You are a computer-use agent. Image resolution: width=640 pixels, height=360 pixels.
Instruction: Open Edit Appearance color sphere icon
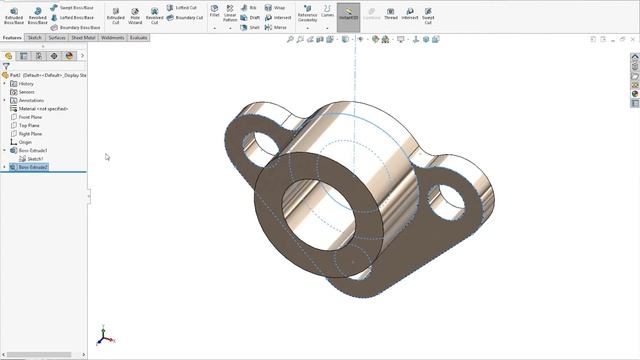(375, 39)
